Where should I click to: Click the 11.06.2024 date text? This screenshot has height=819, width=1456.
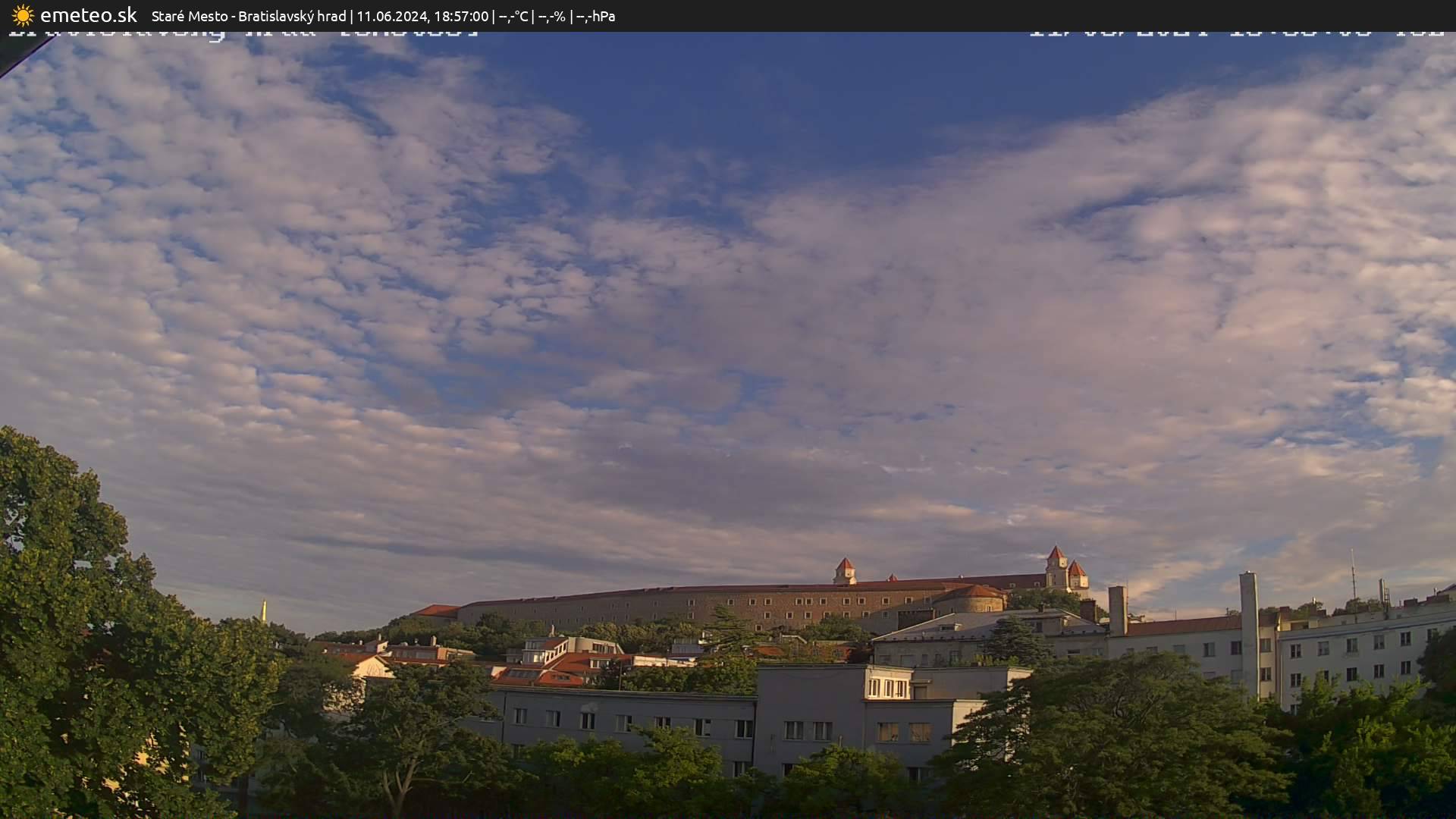click(x=392, y=16)
